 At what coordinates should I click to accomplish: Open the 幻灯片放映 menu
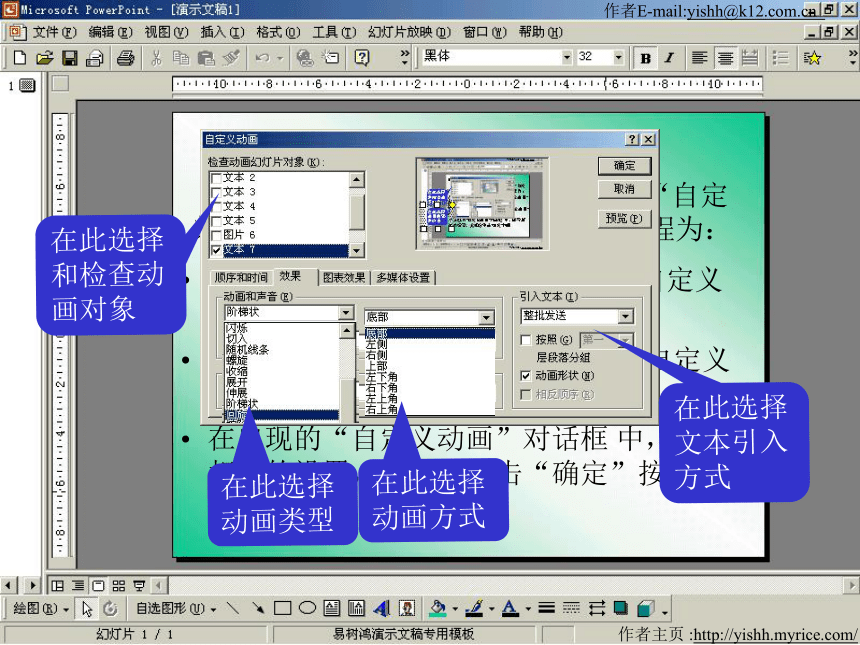click(x=410, y=32)
